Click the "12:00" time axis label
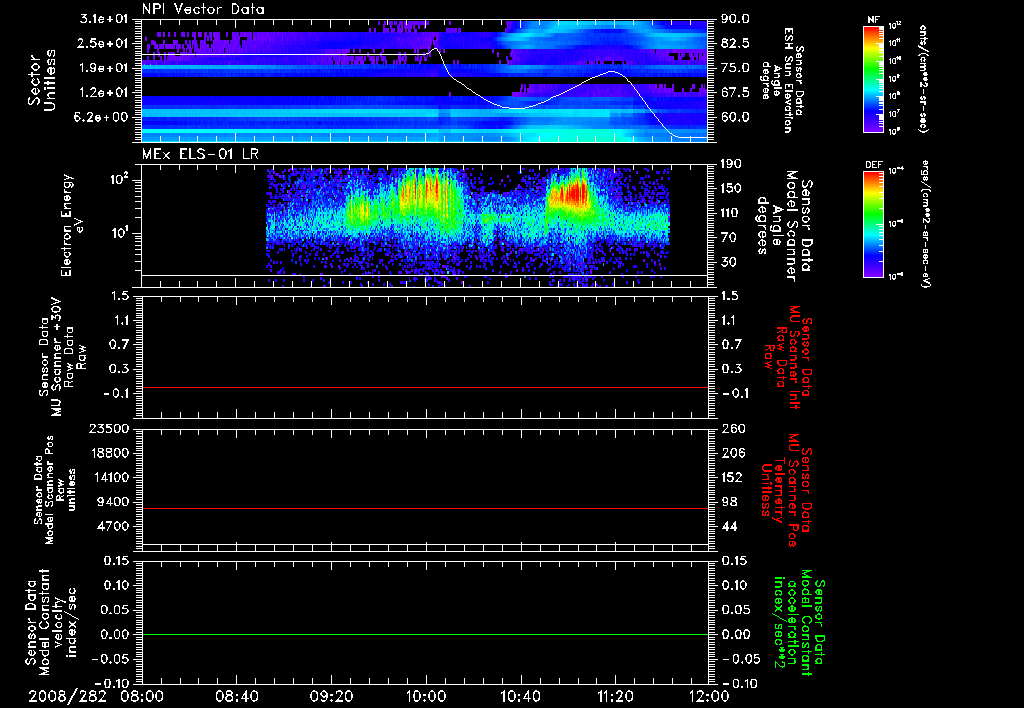The height and width of the screenshot is (708, 1024). 709,696
